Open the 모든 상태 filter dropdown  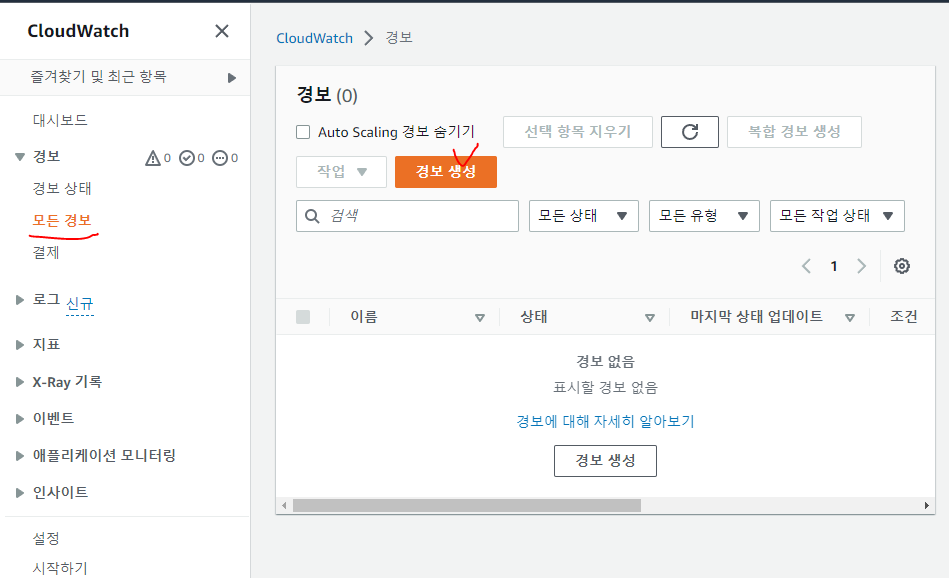click(583, 216)
